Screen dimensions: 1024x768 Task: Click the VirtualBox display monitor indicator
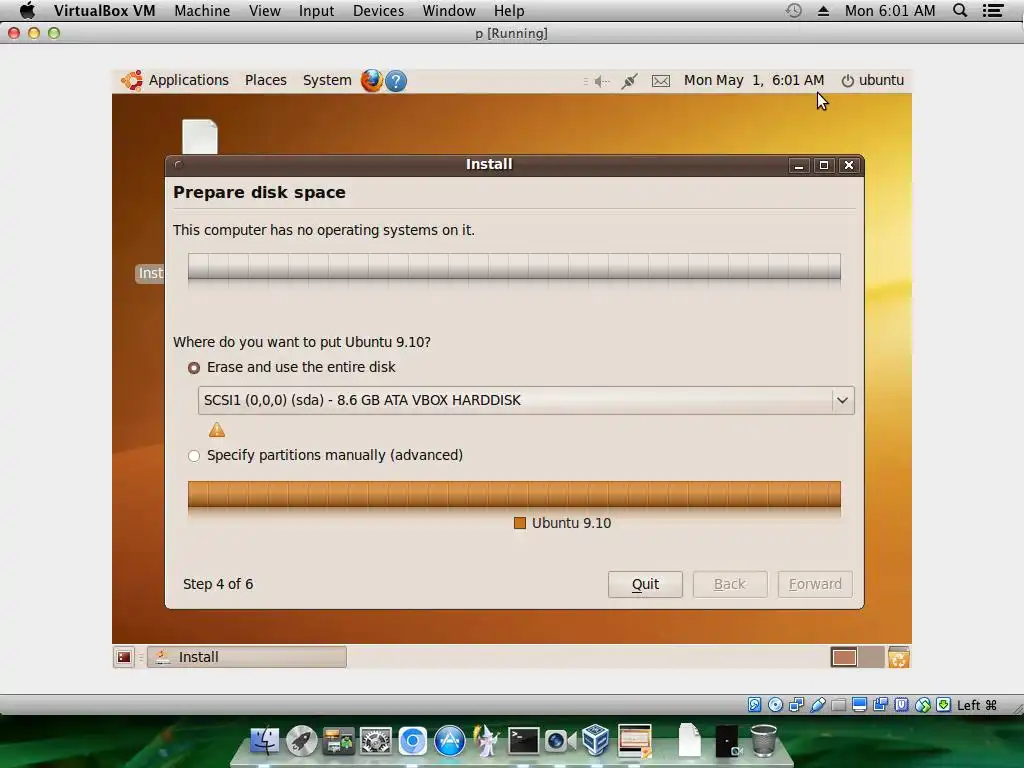pos(859,705)
